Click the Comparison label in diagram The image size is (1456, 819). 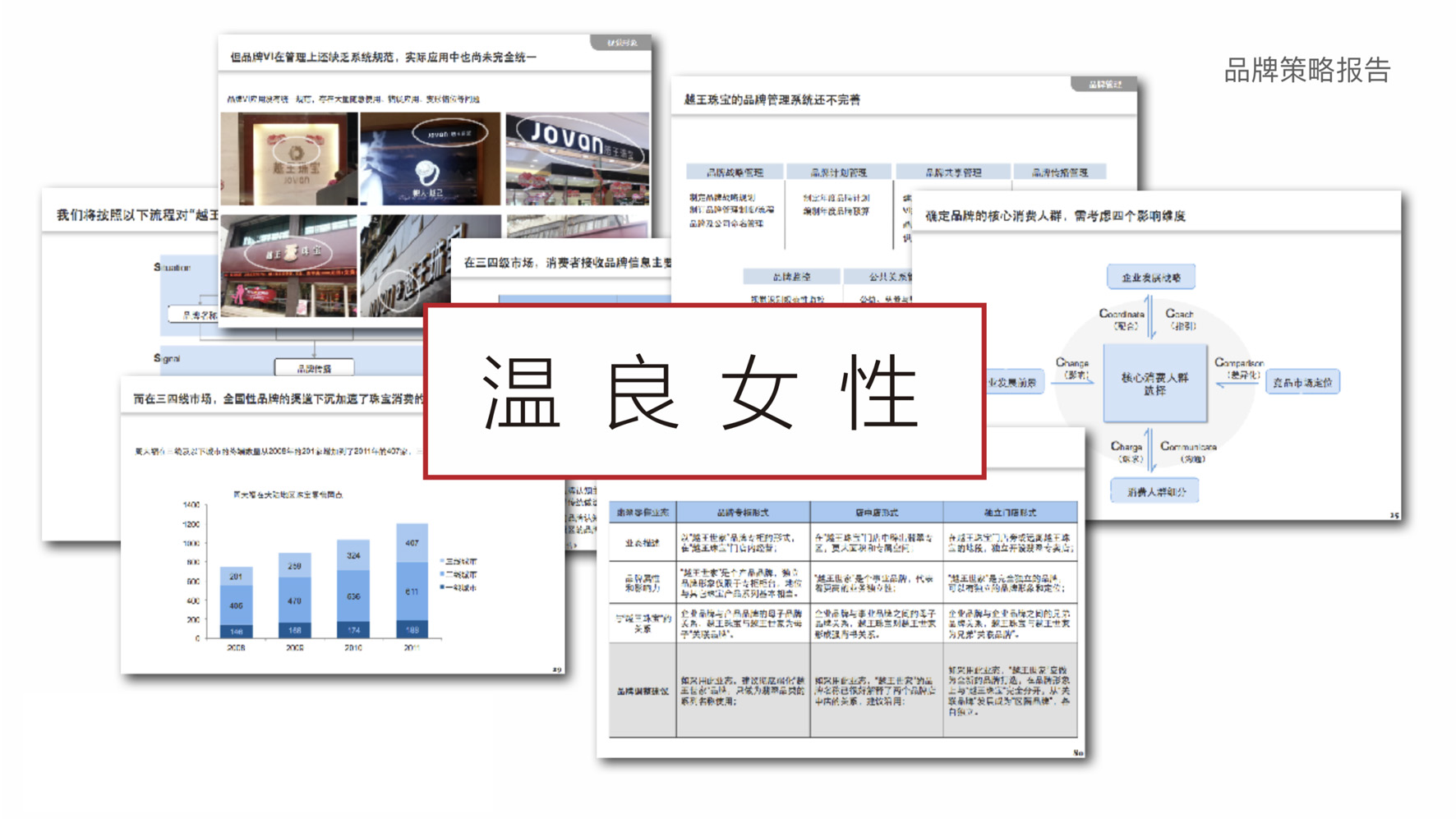[x=1239, y=362]
